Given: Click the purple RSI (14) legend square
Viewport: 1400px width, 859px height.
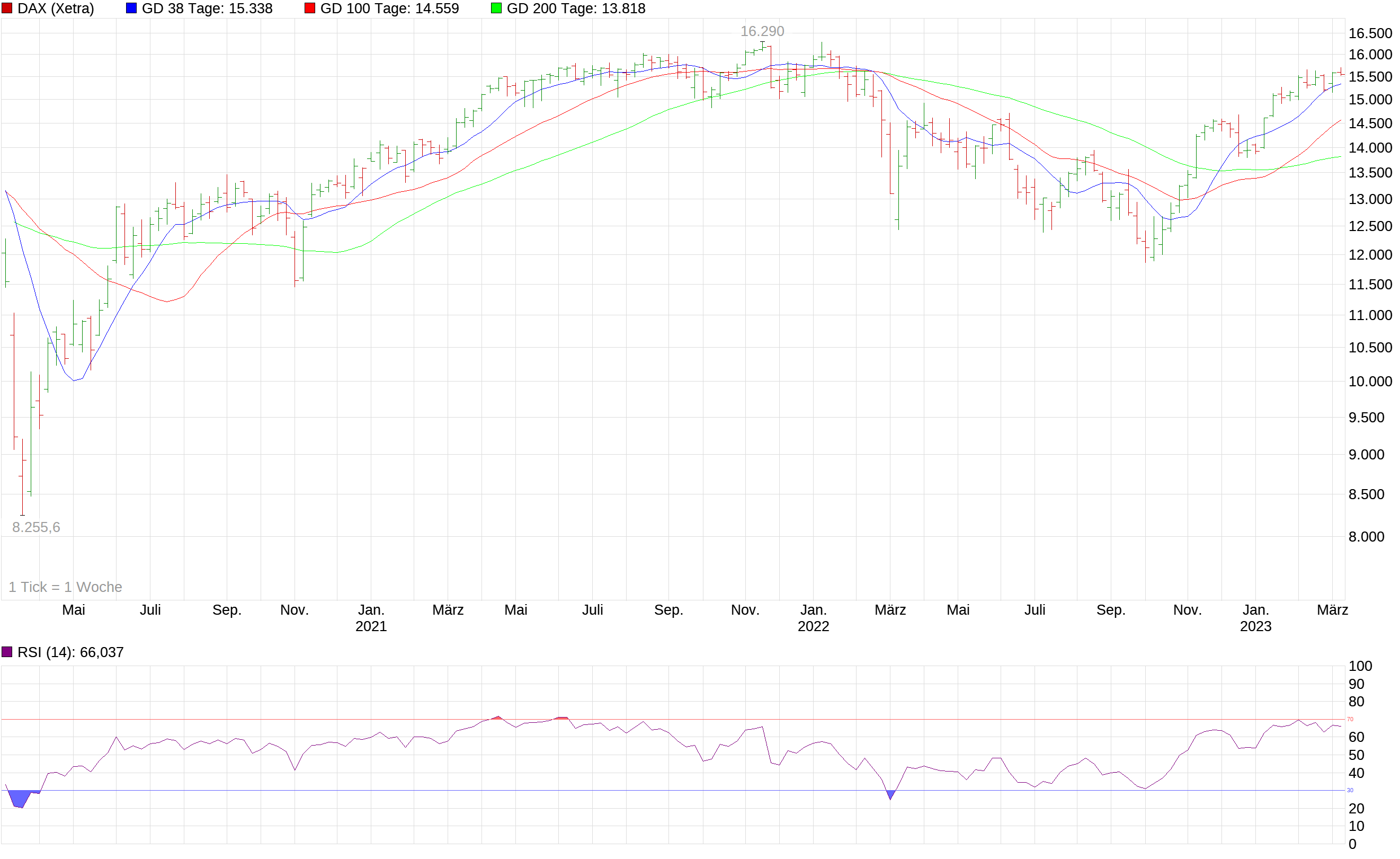Looking at the screenshot, I should tap(7, 652).
